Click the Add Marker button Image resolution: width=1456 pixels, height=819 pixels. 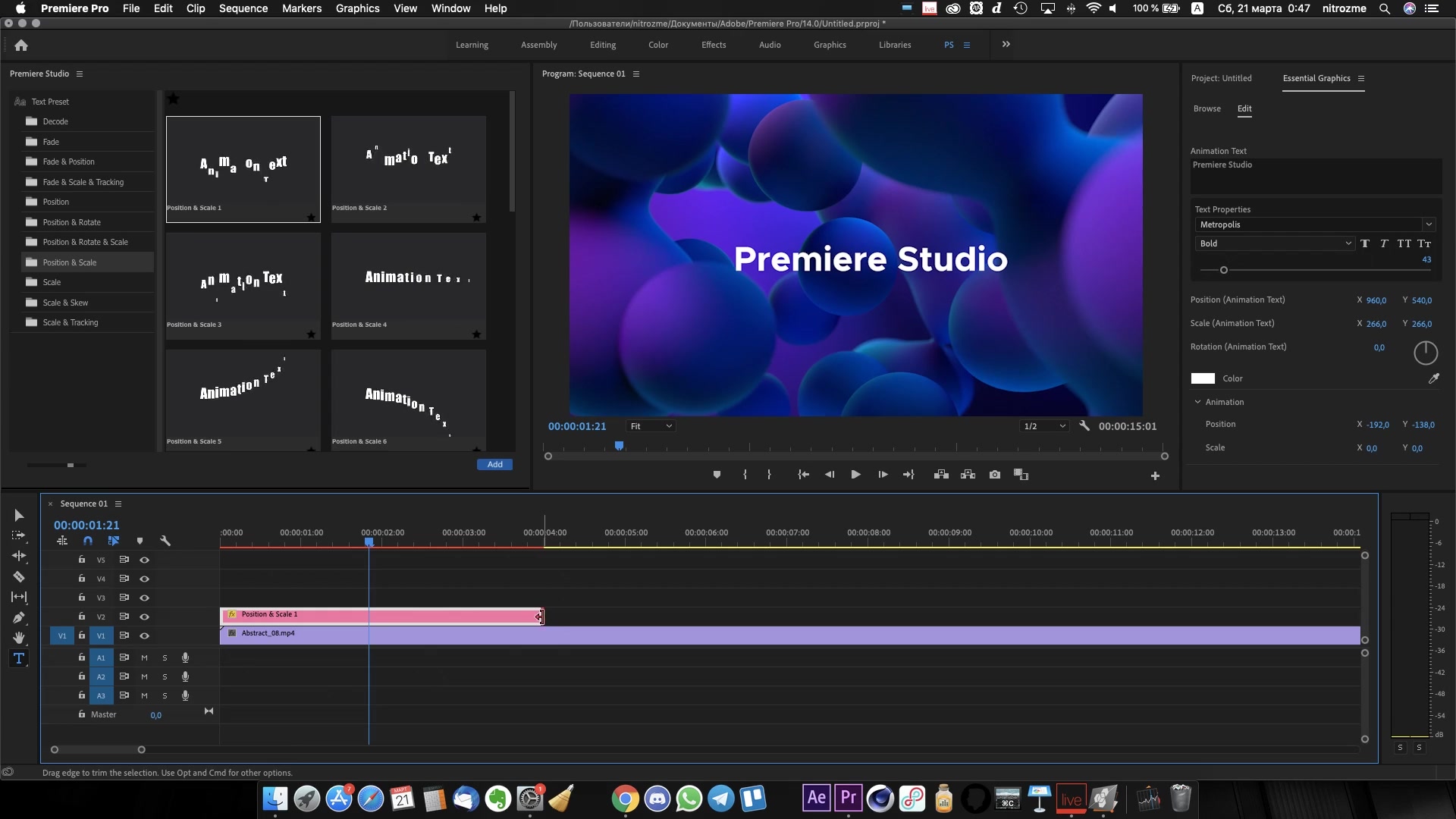point(717,474)
